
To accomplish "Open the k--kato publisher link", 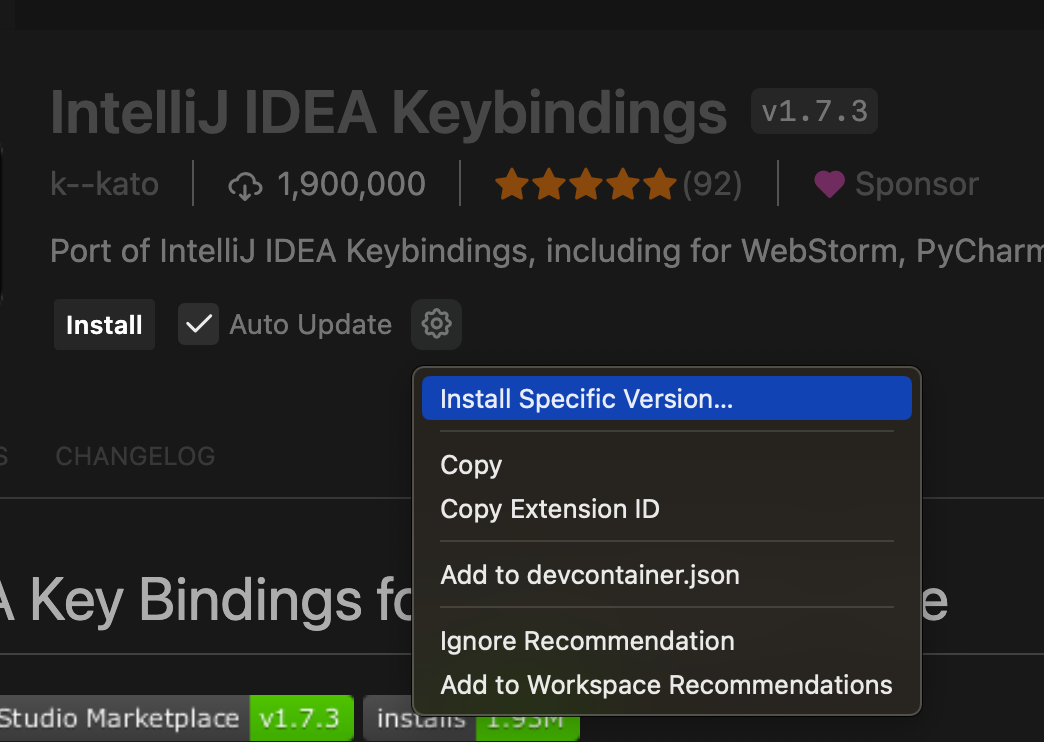I will coord(104,184).
